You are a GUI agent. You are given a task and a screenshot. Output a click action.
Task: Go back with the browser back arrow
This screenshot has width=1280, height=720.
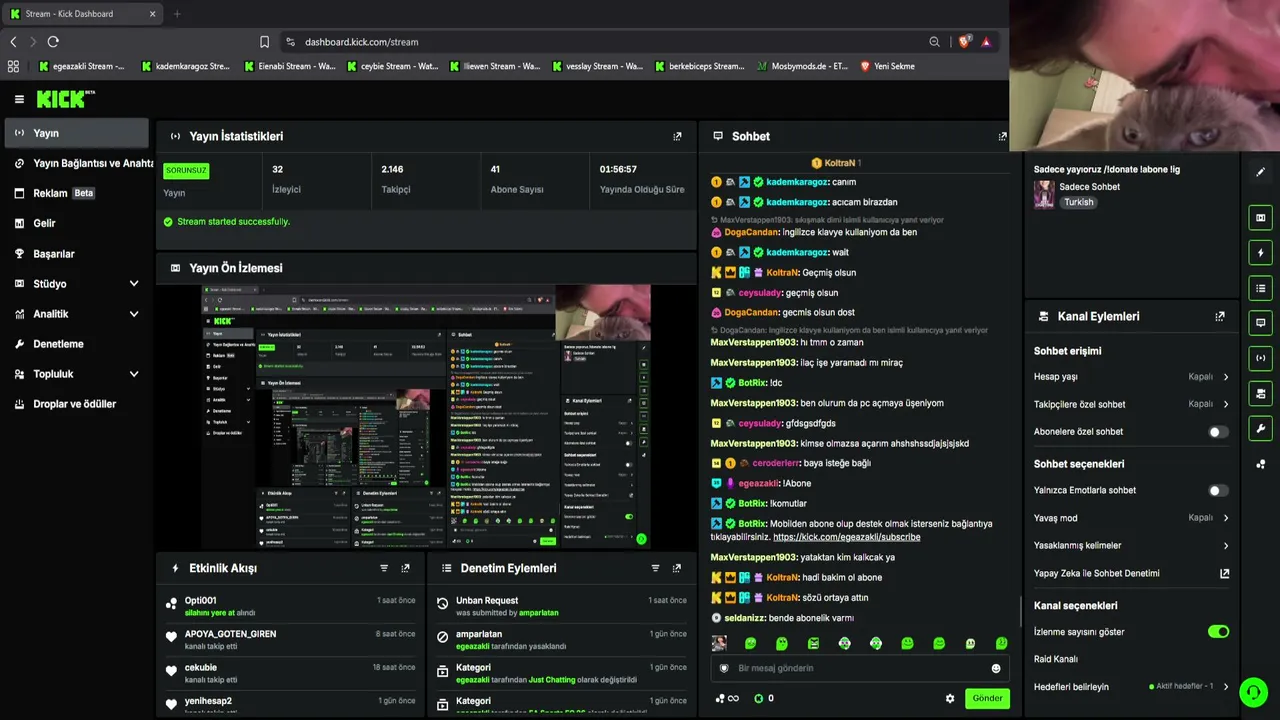(x=13, y=42)
